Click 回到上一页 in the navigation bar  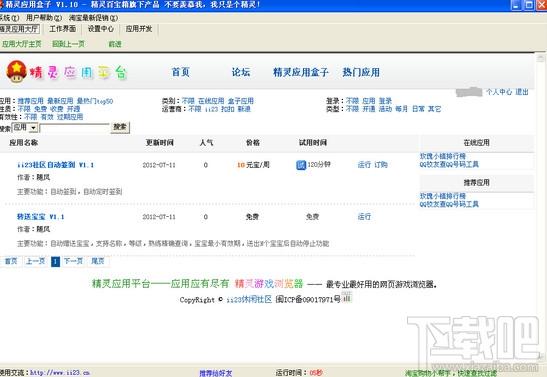coord(68,44)
